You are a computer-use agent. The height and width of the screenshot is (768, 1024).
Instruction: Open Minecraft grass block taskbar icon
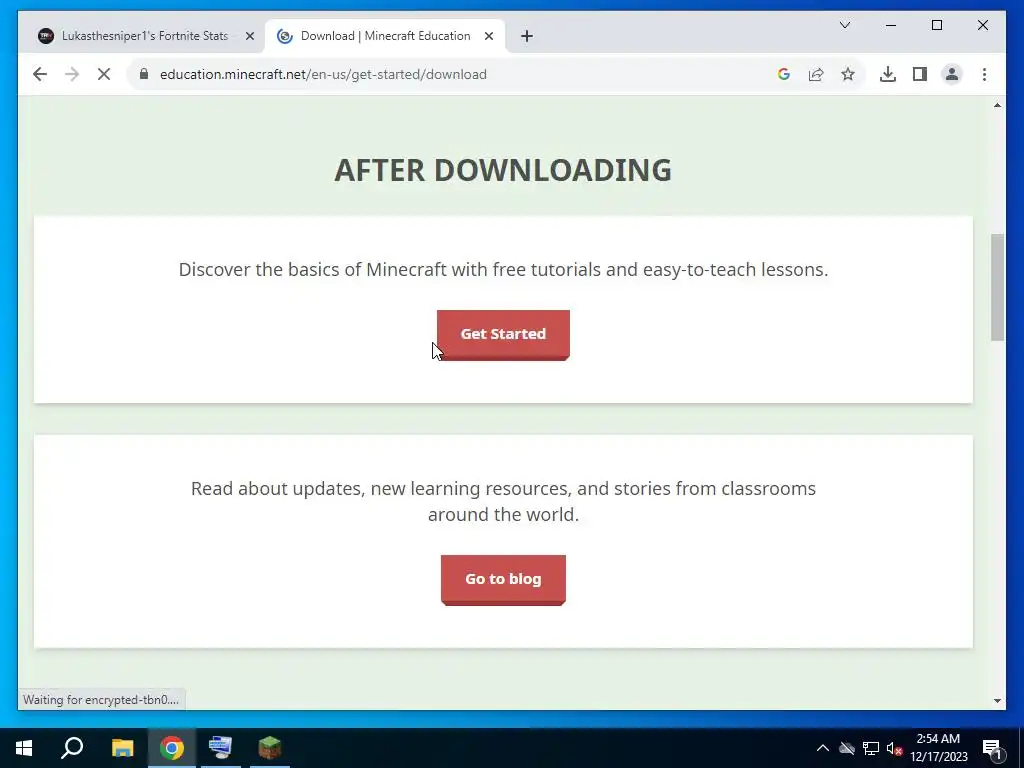click(x=270, y=748)
